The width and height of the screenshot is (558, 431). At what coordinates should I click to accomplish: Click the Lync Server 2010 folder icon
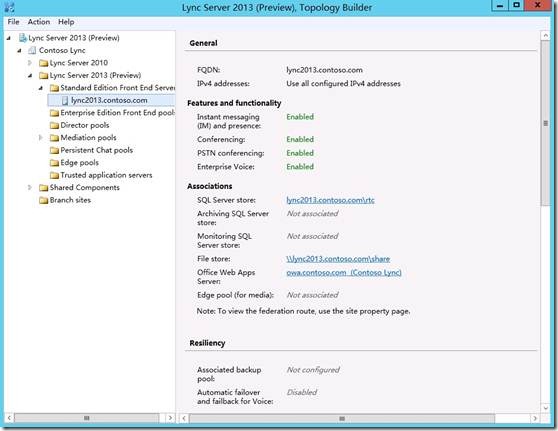pyautogui.click(x=43, y=63)
